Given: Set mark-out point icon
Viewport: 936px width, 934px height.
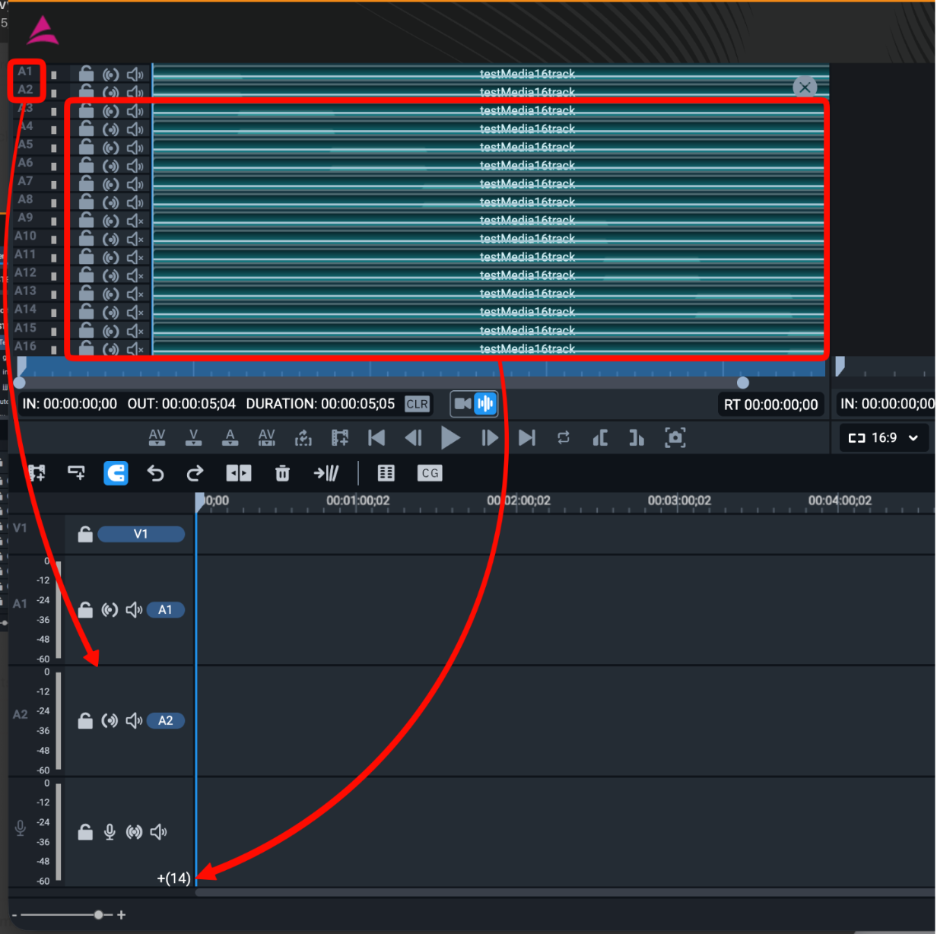Looking at the screenshot, I should pos(636,438).
